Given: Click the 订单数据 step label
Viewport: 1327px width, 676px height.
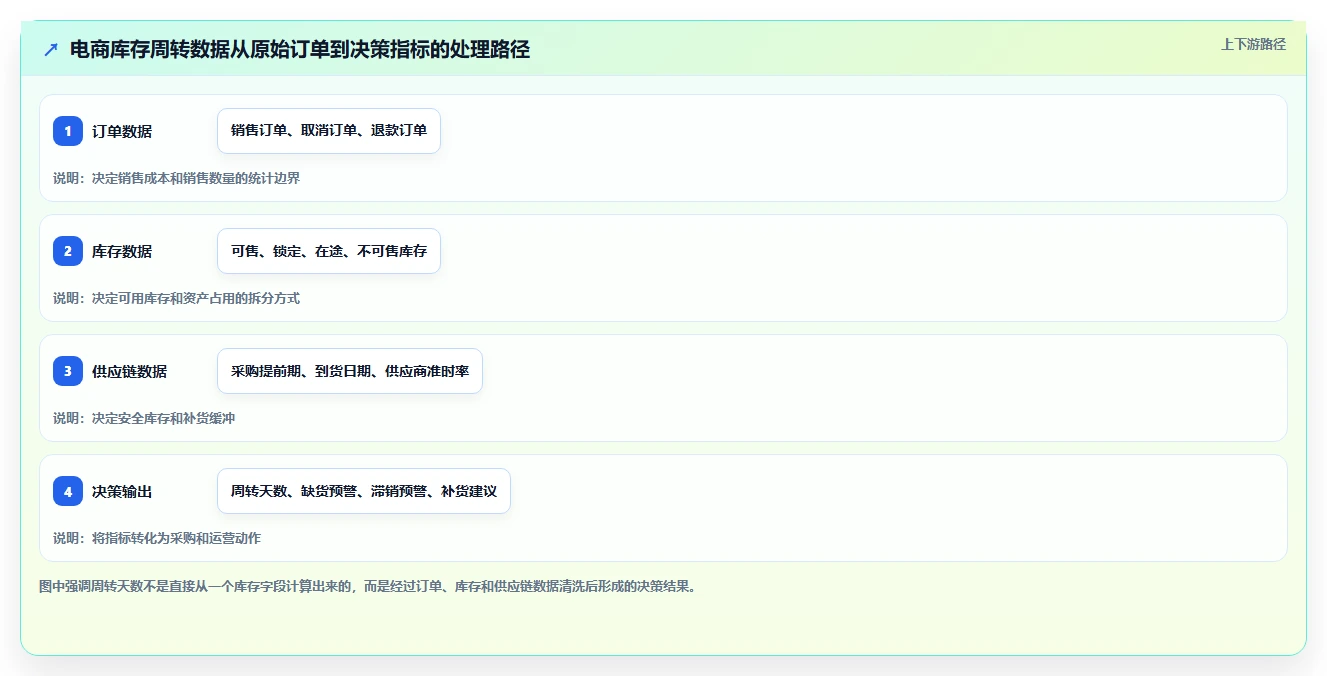Looking at the screenshot, I should (x=122, y=131).
